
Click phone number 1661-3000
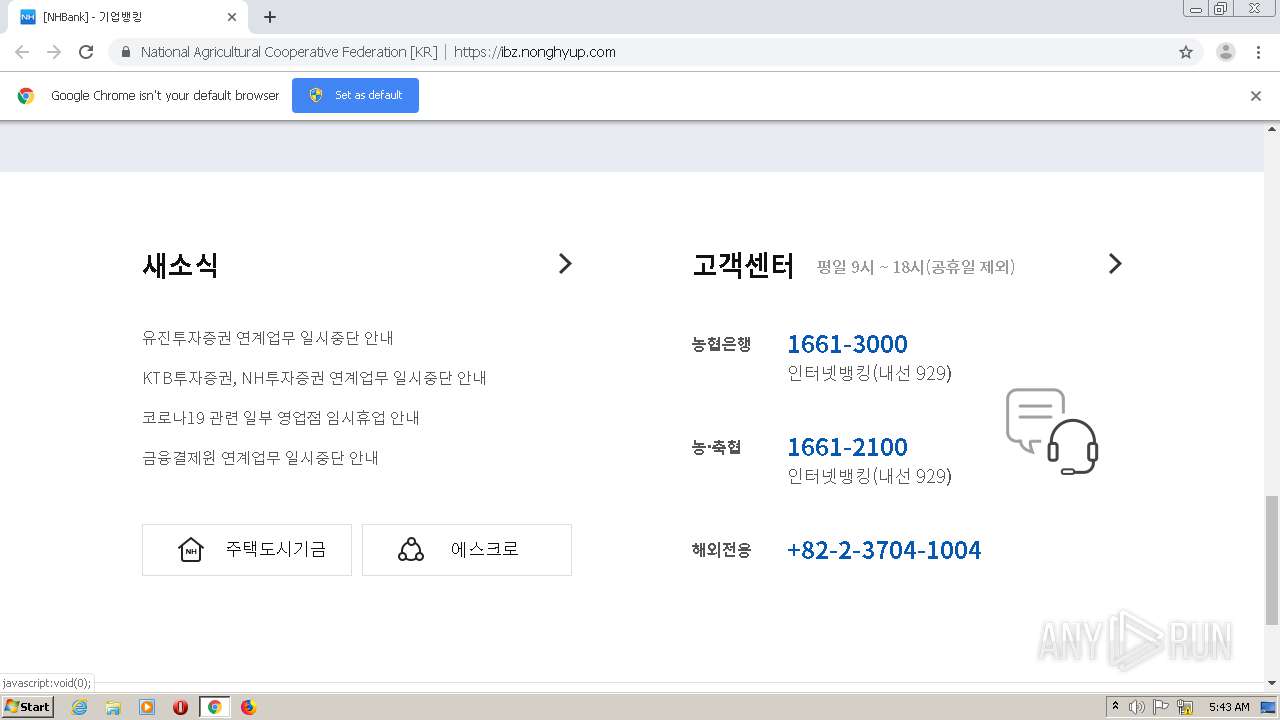point(847,344)
